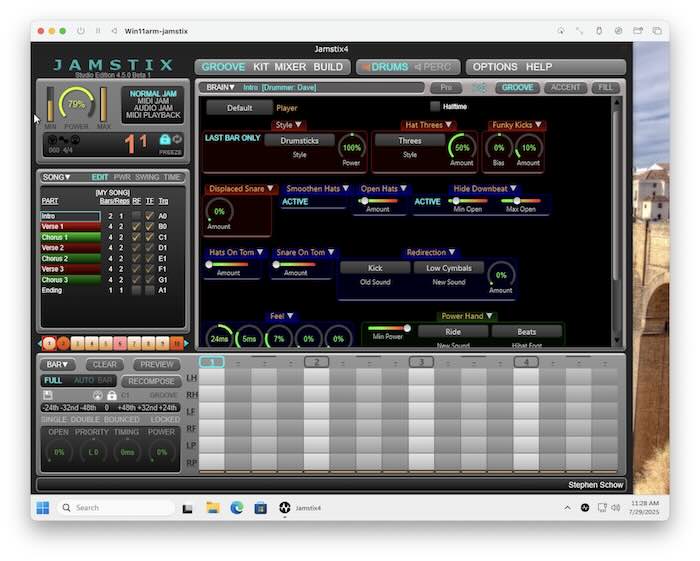Toggle the RF checkbox for Chorus 1
Image resolution: width=700 pixels, height=561 pixels.
coord(136,237)
